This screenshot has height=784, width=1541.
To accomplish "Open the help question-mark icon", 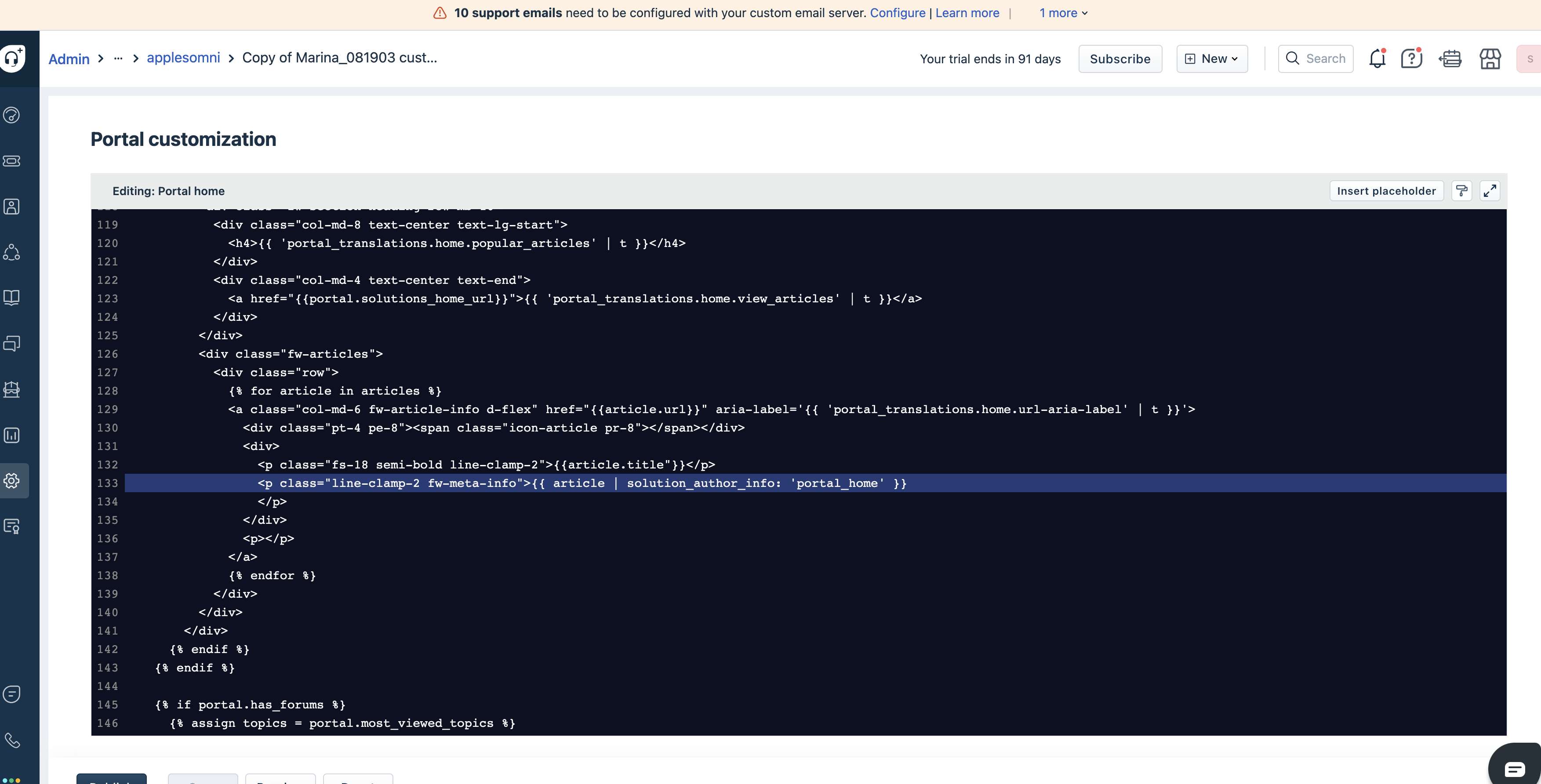I will click(1411, 58).
